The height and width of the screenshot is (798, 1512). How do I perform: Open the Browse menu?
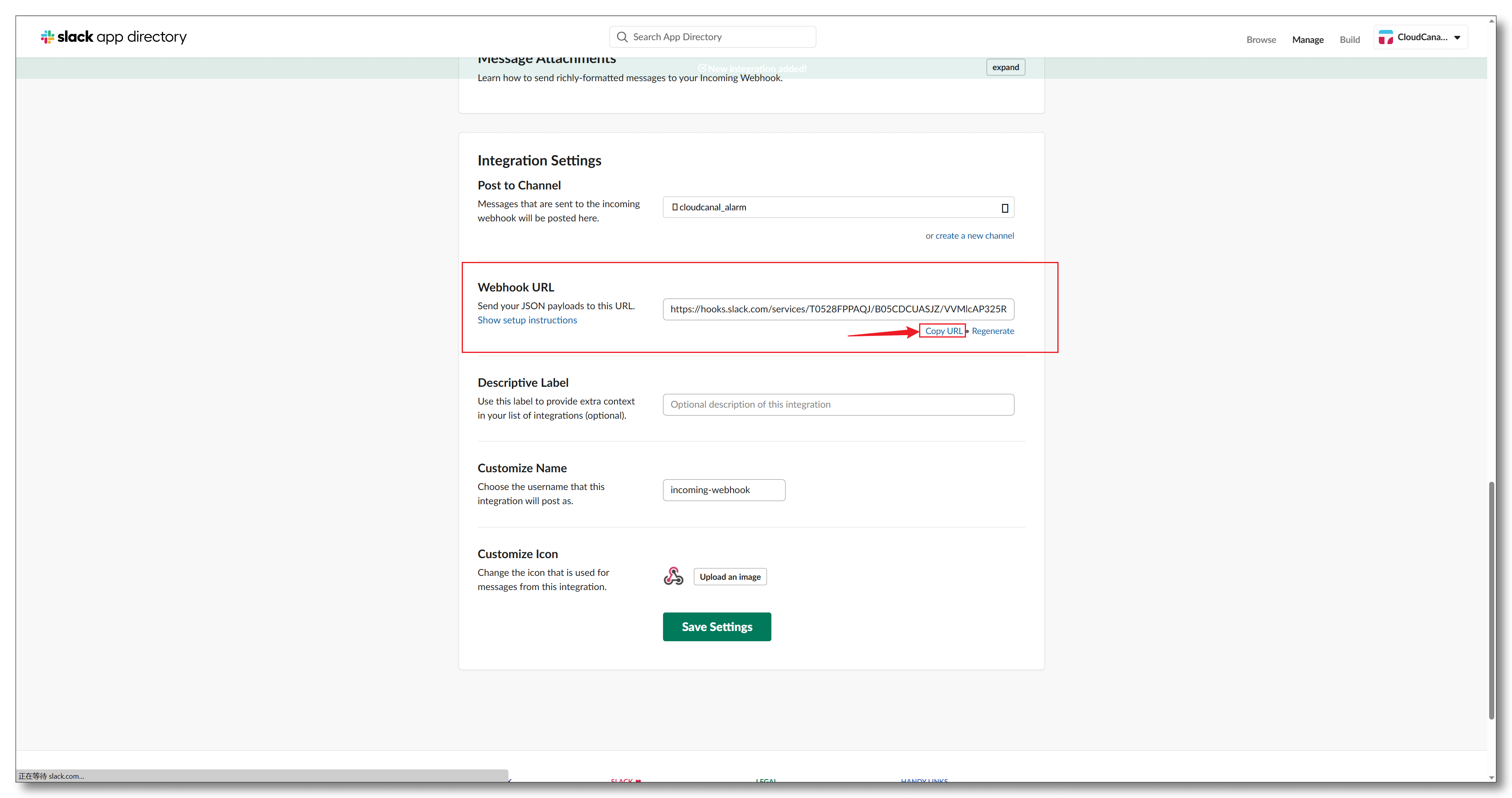[1261, 40]
